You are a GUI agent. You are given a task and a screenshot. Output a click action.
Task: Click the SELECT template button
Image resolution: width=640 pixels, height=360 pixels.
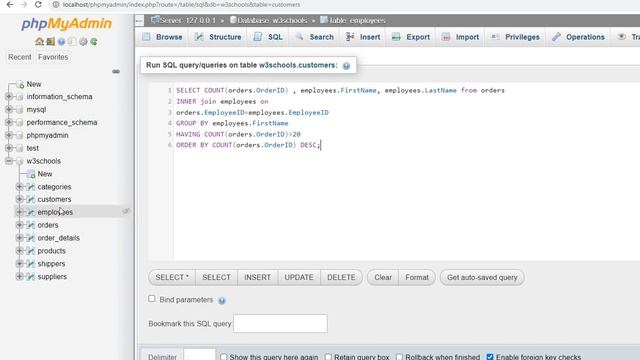click(216, 278)
